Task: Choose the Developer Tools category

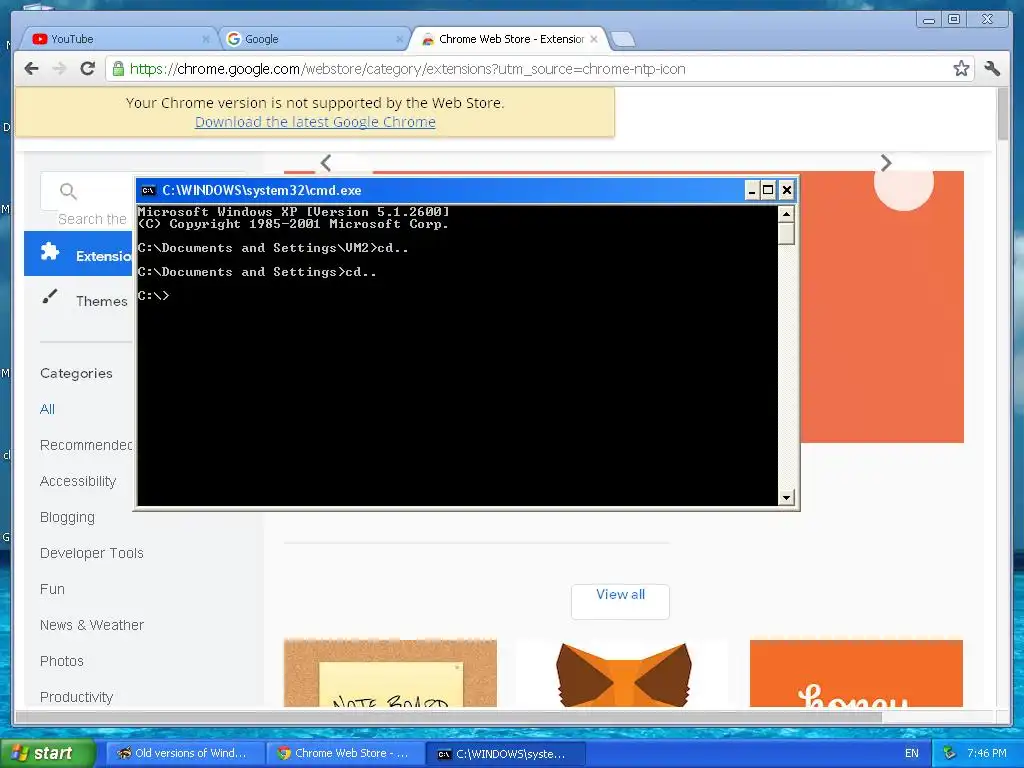Action: click(x=91, y=553)
